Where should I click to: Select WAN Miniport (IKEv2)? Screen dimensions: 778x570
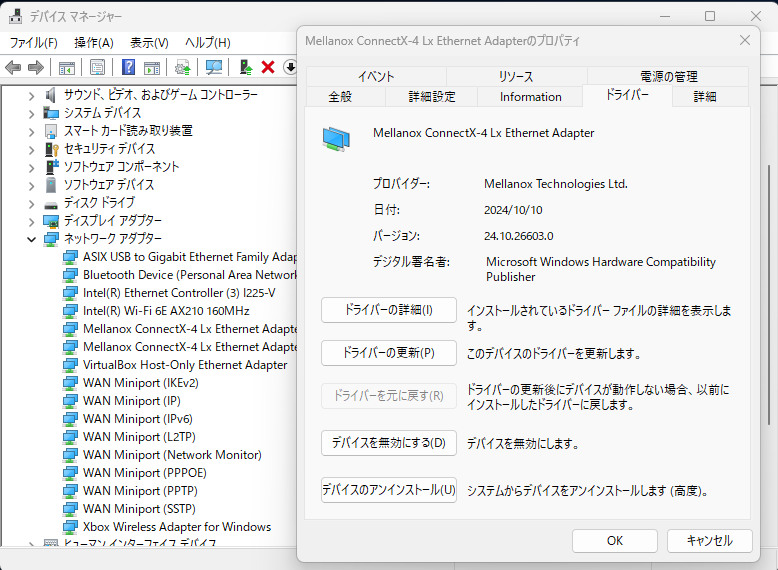point(140,383)
